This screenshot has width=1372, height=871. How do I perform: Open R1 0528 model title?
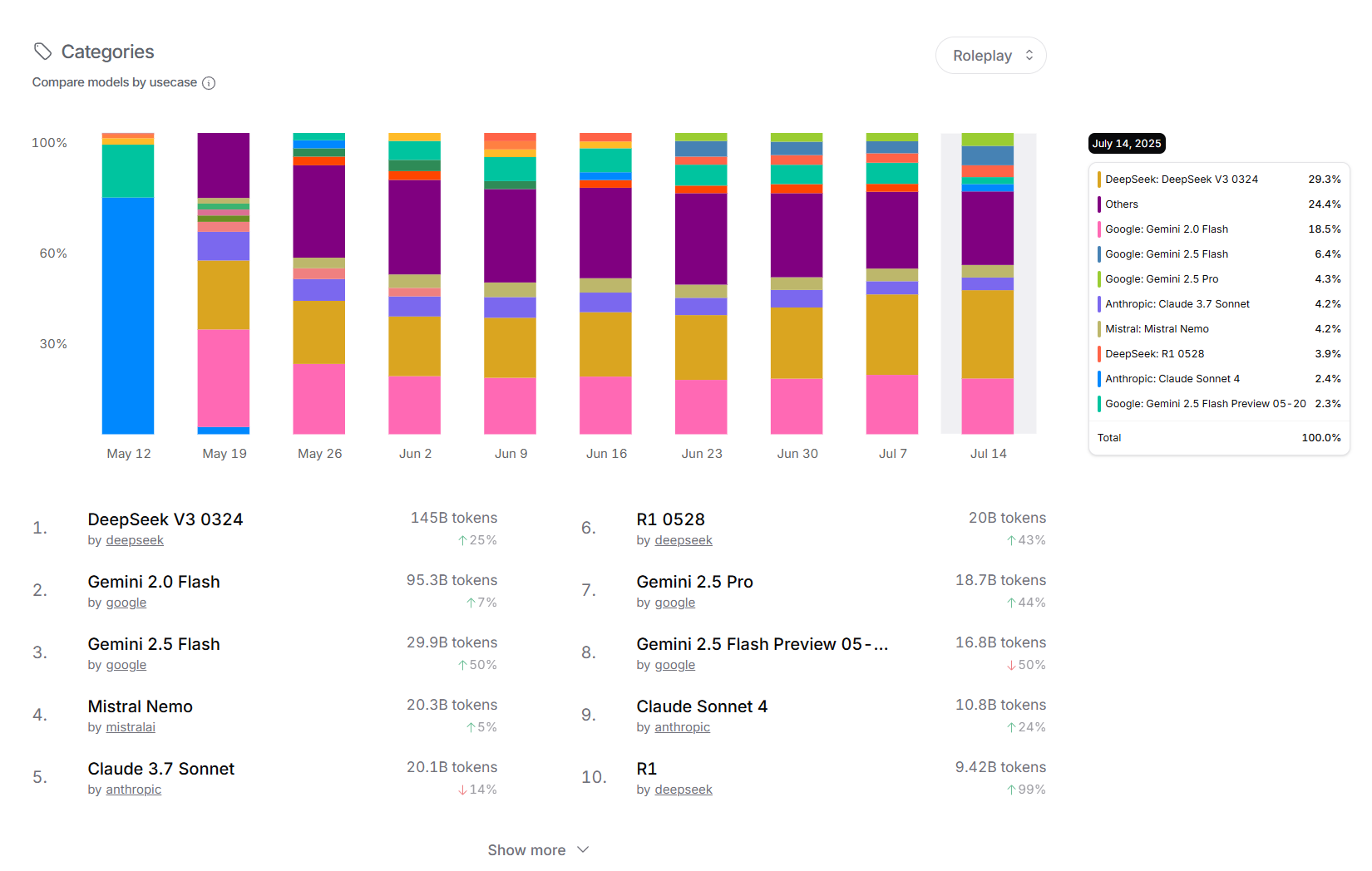(x=670, y=519)
